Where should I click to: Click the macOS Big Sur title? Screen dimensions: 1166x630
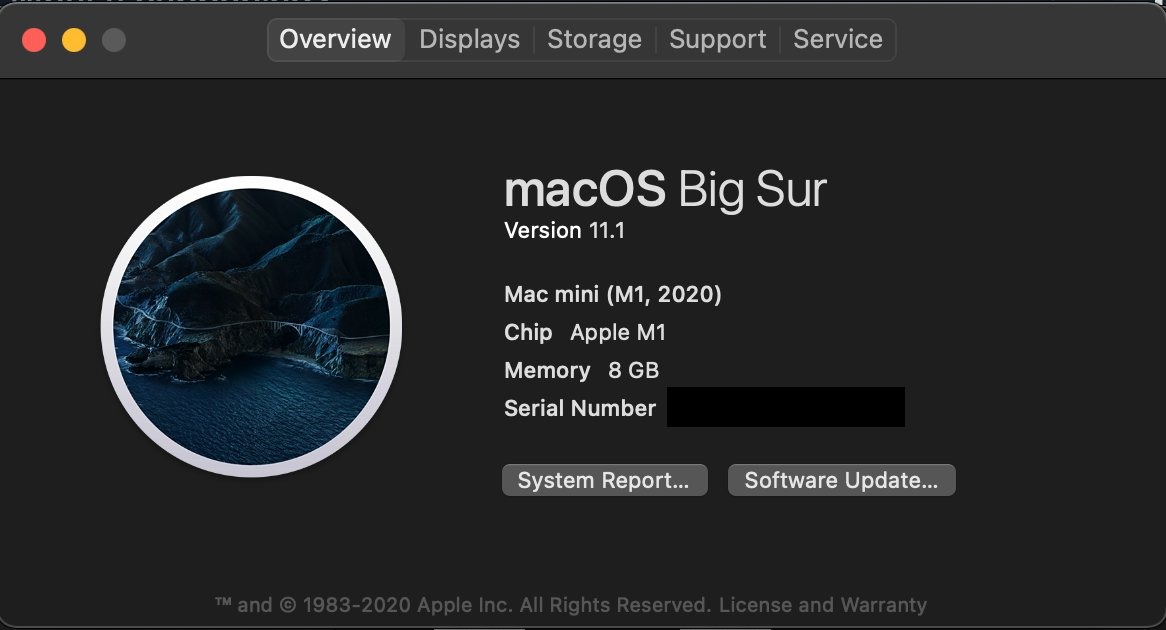(666, 189)
